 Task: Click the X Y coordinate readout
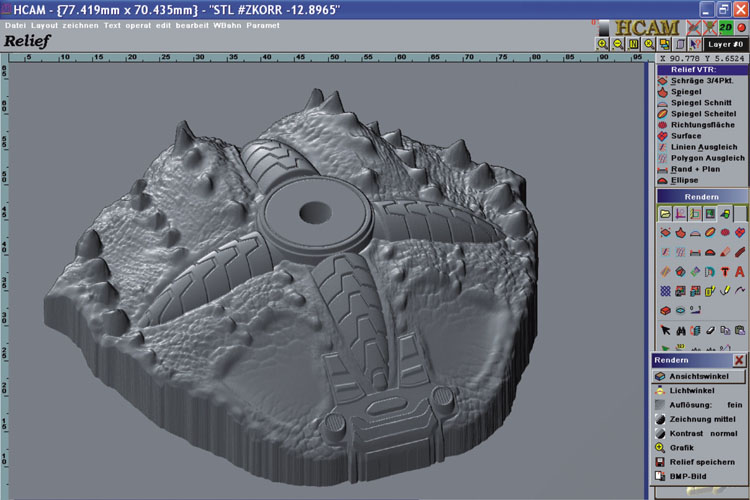(702, 58)
